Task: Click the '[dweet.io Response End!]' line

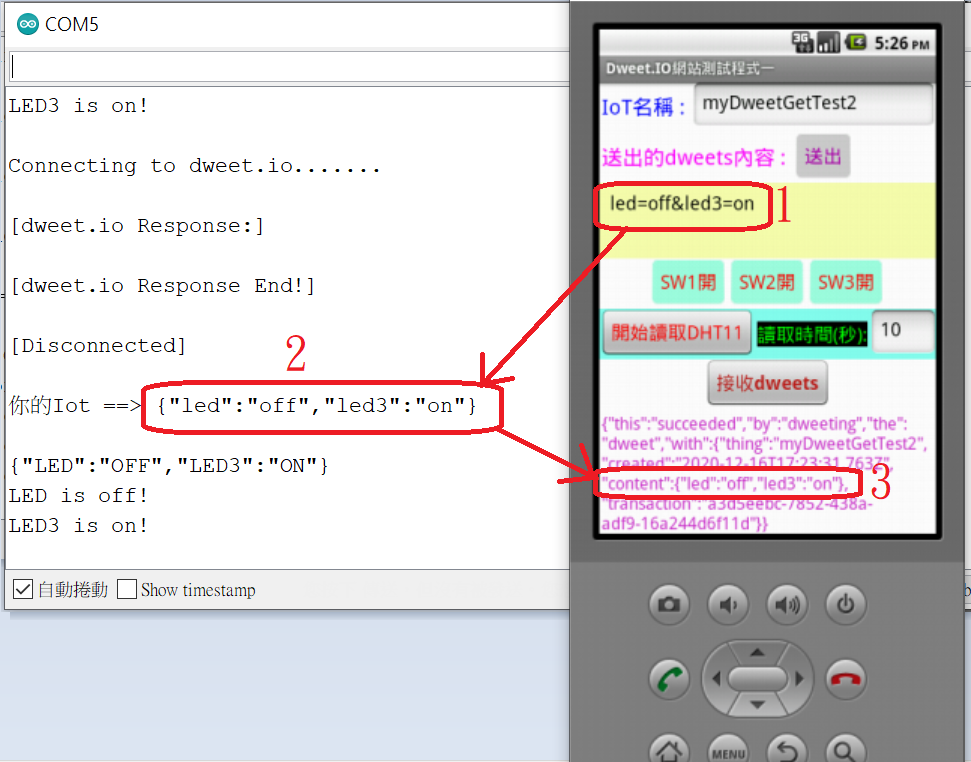Action: (164, 286)
